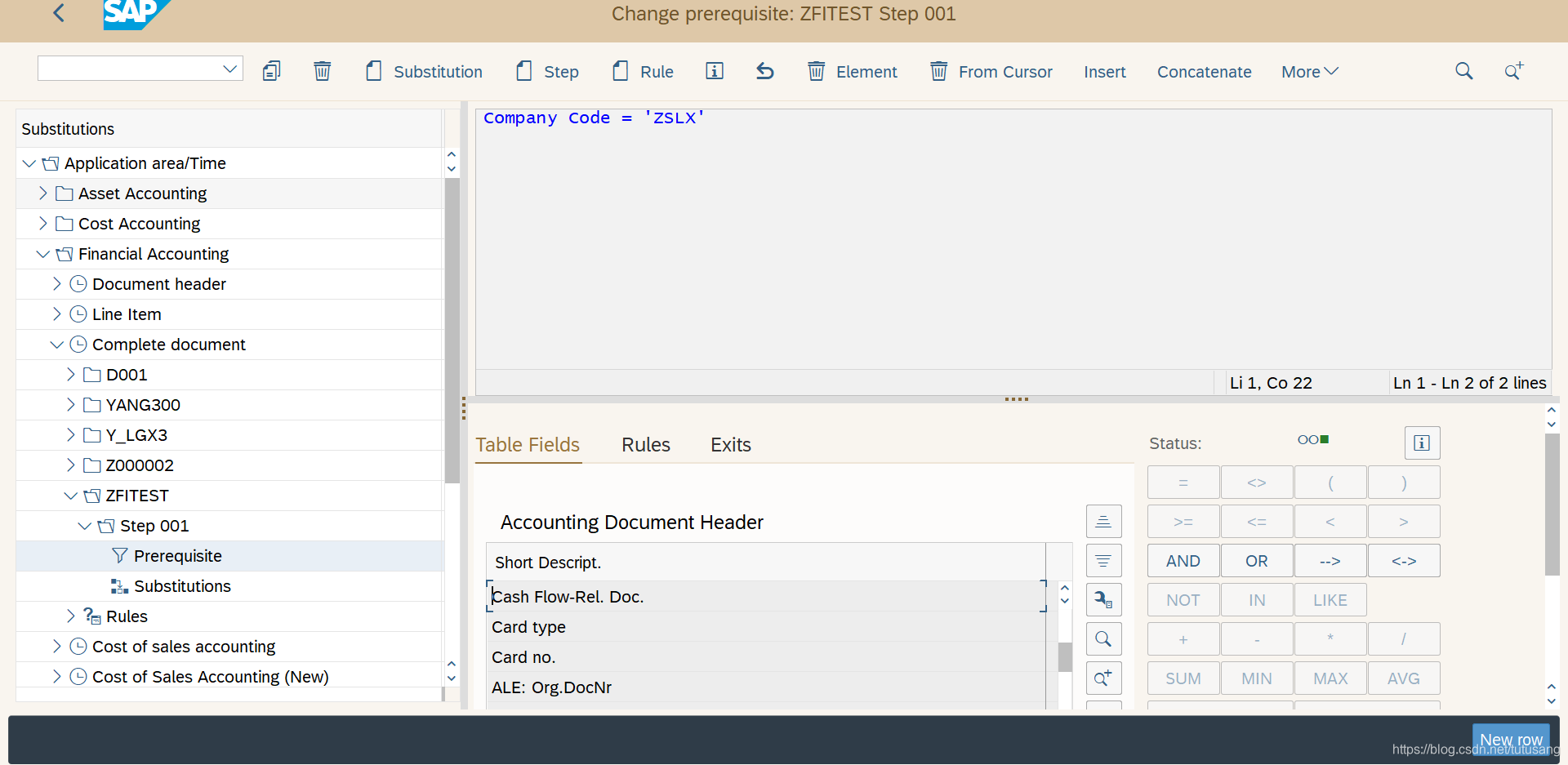Image resolution: width=1568 pixels, height=765 pixels.
Task: Click the search magnifier in toolbar
Action: 1464,72
